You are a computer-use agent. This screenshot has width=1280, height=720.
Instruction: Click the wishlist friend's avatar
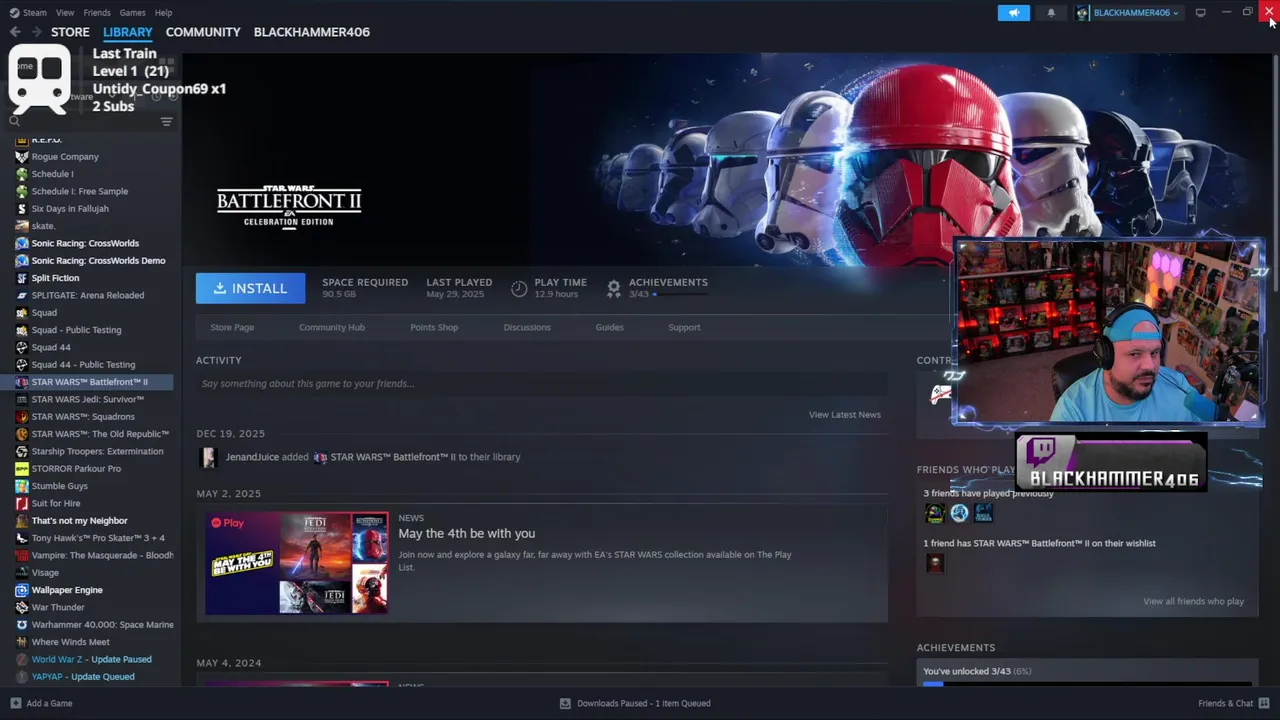tap(935, 563)
